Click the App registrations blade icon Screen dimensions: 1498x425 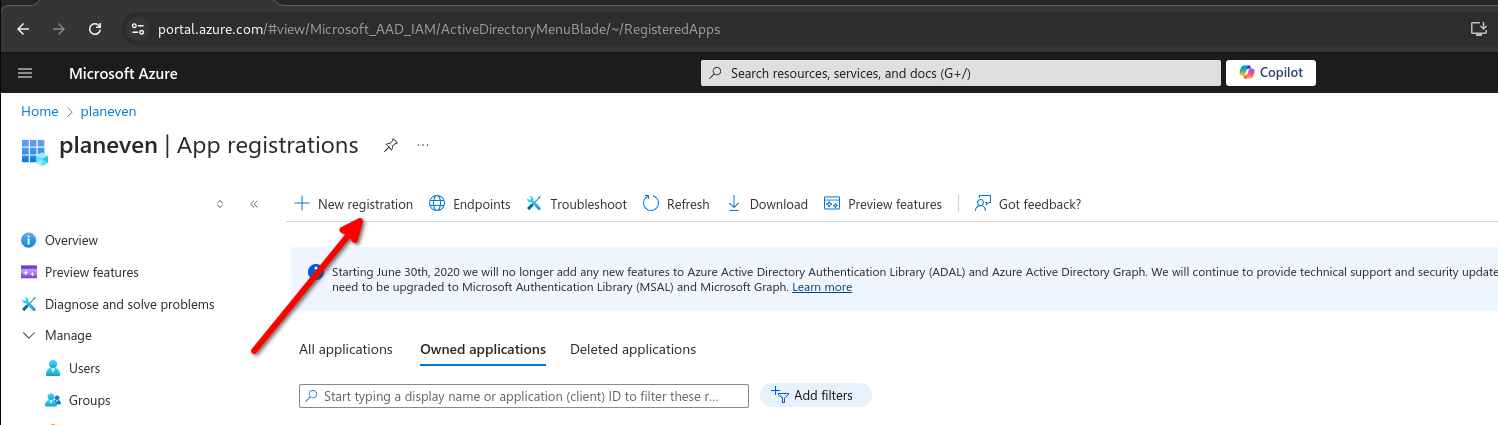34,150
